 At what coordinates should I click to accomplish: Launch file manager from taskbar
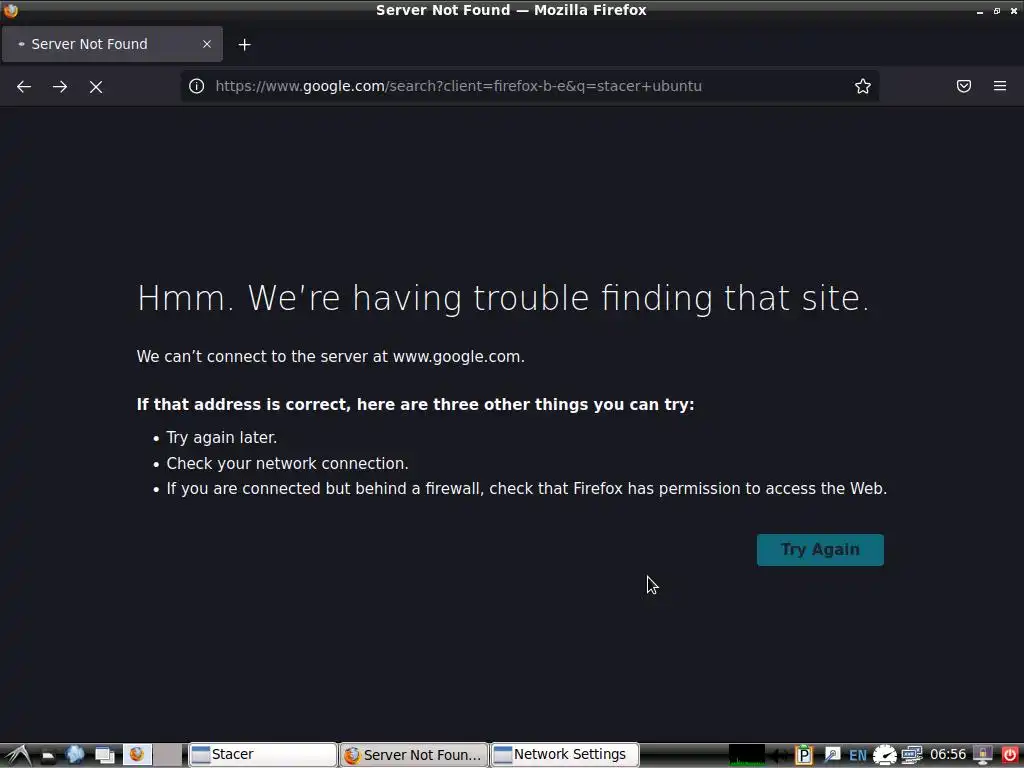(x=48, y=756)
